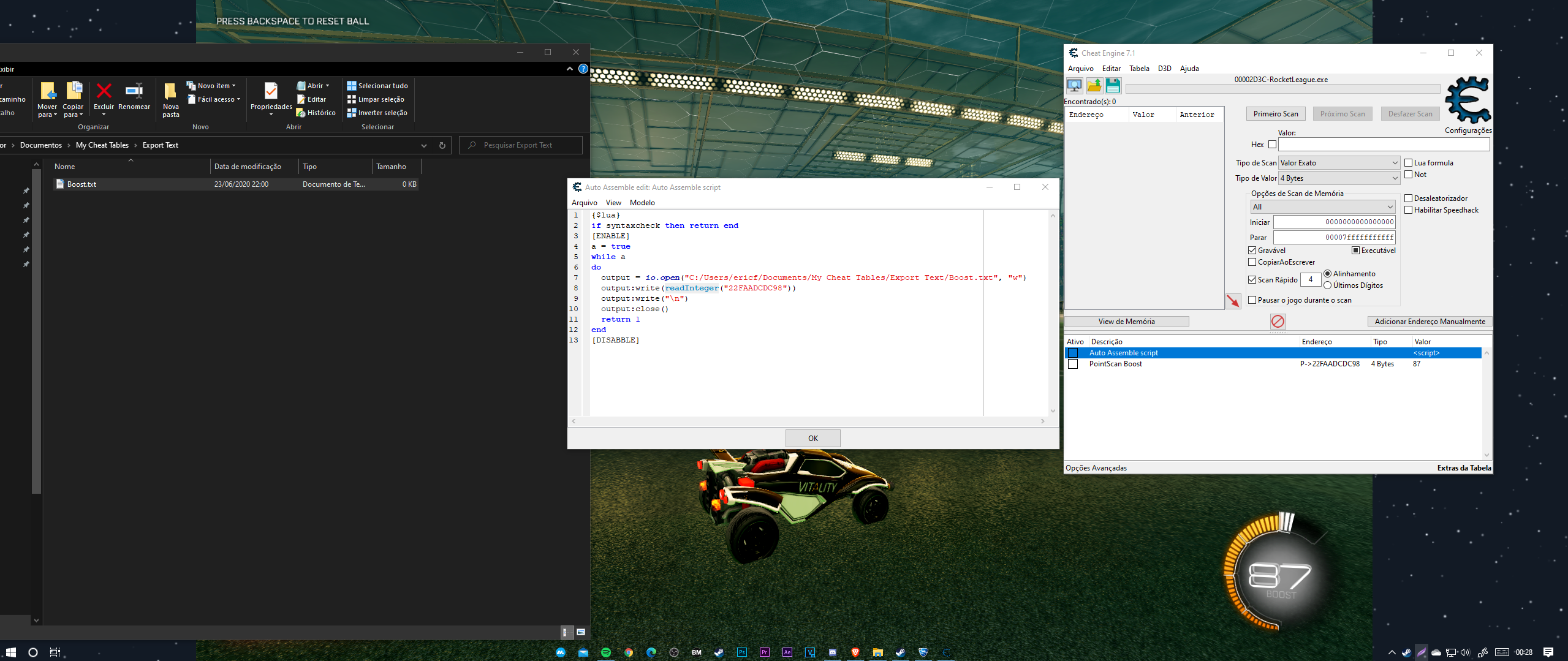
Task: Enable the Hex checkbox
Action: 1272,144
